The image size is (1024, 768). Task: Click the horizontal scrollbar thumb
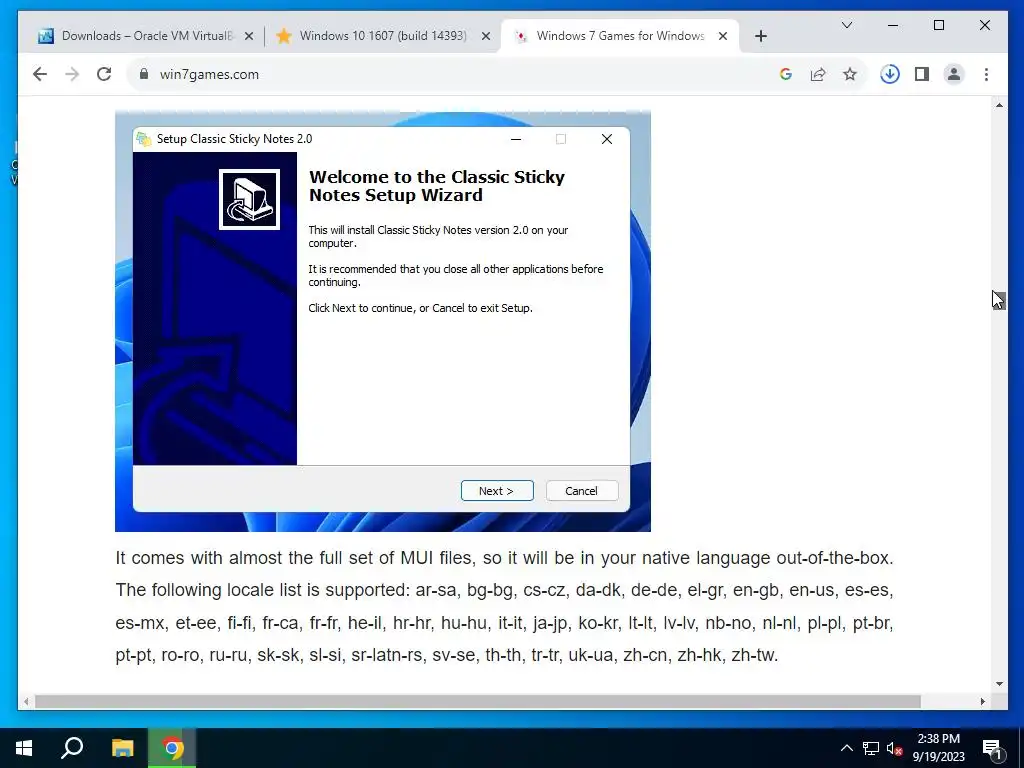[477, 701]
